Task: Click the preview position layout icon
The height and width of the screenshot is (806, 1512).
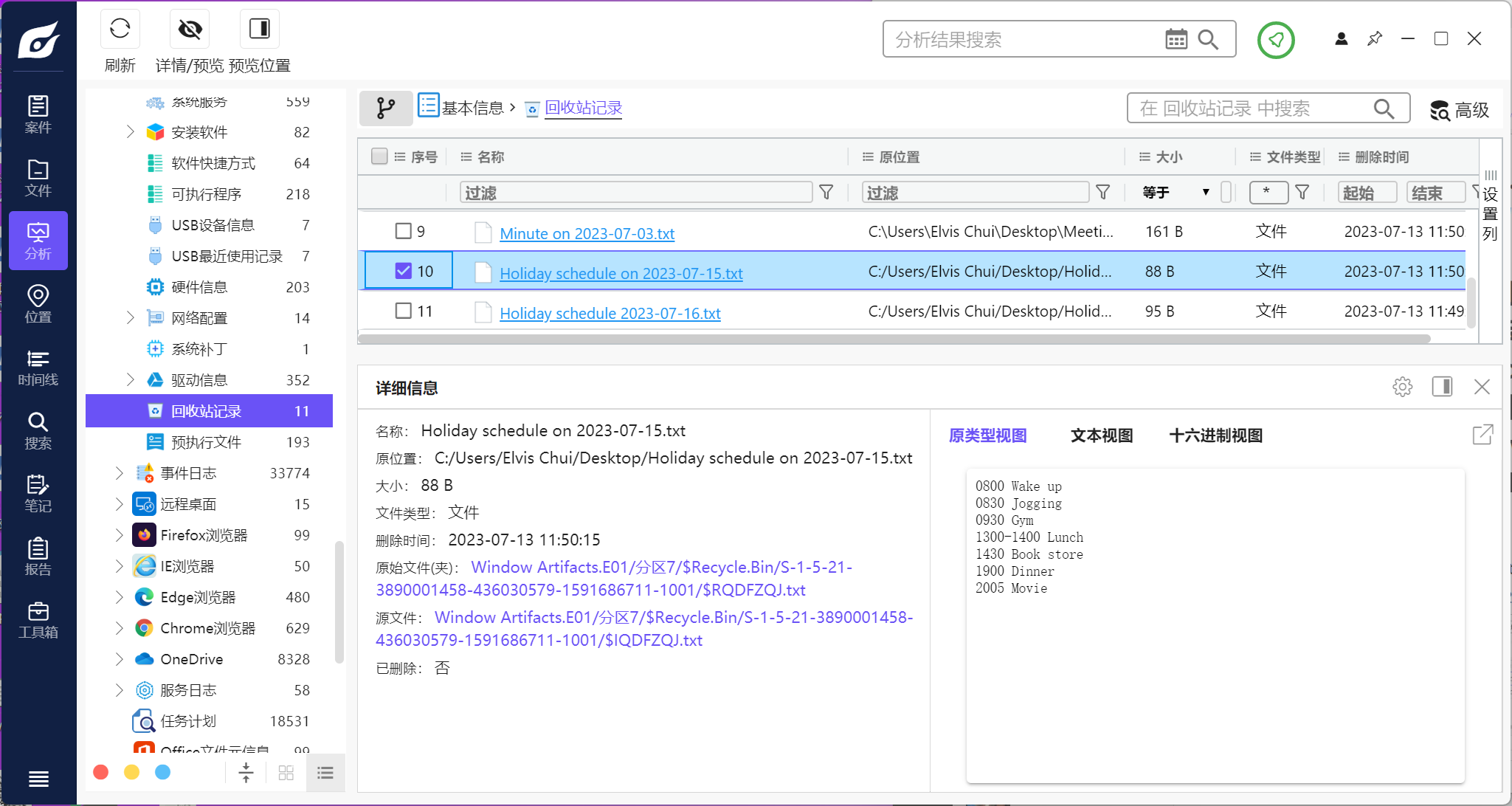Action: tap(259, 30)
